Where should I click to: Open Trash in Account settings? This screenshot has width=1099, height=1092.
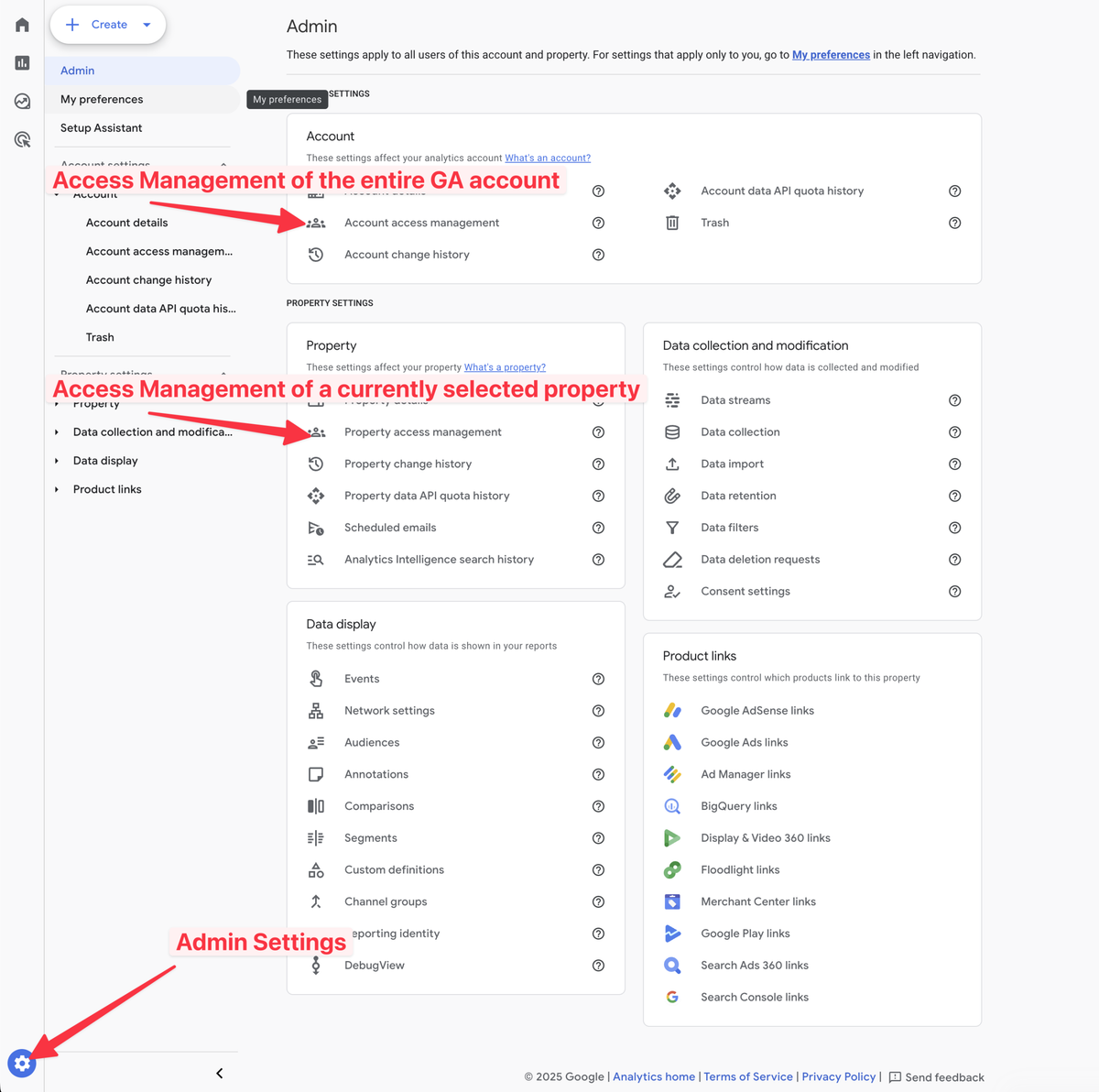714,223
